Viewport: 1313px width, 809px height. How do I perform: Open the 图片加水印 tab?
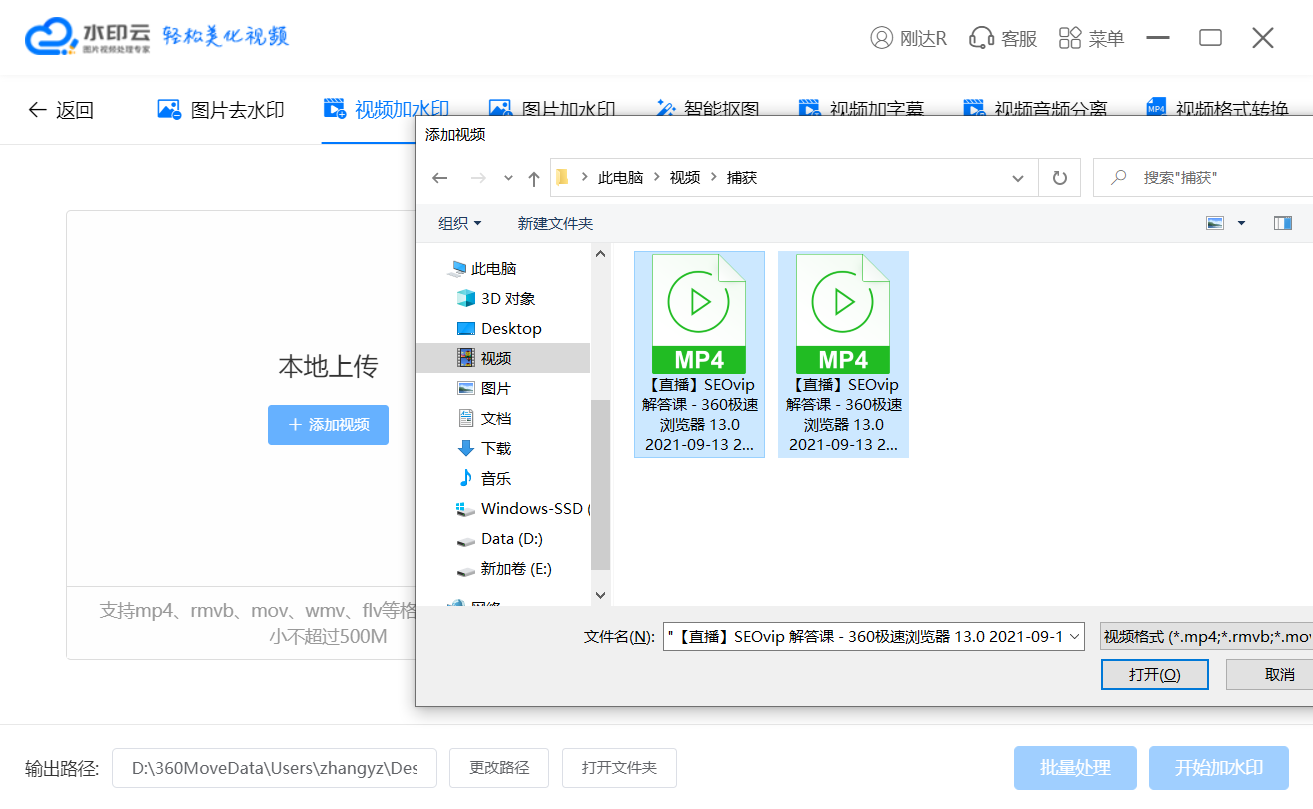(x=551, y=110)
